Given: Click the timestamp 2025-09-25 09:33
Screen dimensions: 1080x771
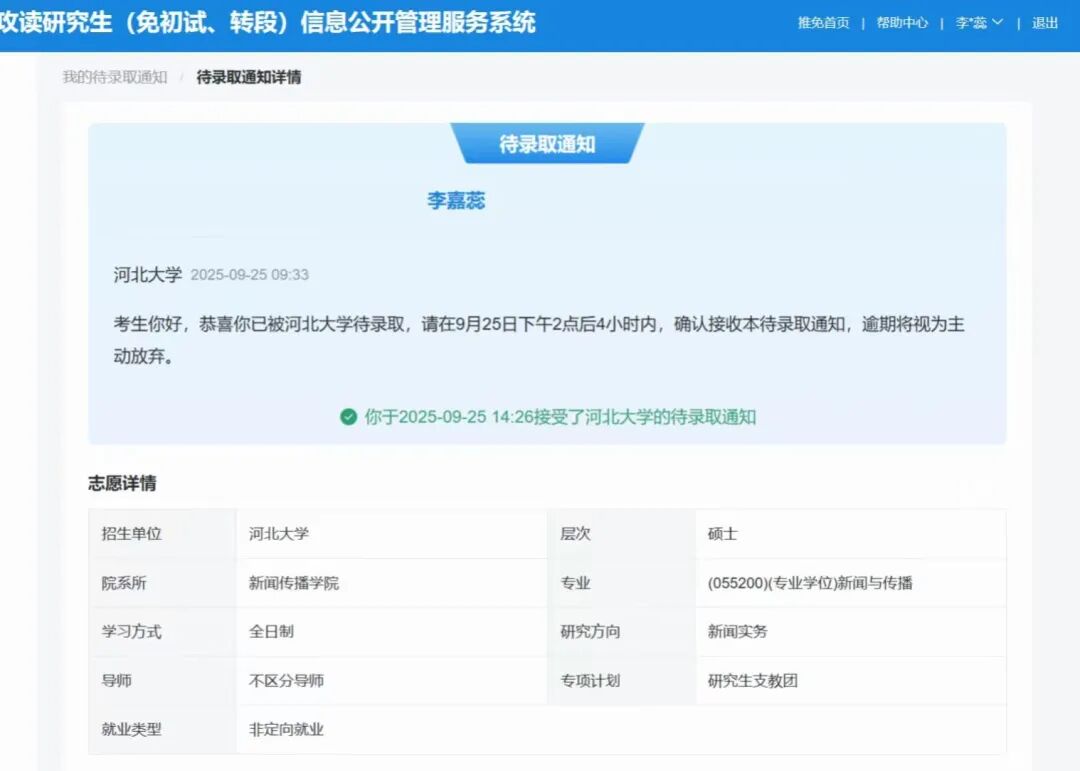Looking at the screenshot, I should point(249,275).
